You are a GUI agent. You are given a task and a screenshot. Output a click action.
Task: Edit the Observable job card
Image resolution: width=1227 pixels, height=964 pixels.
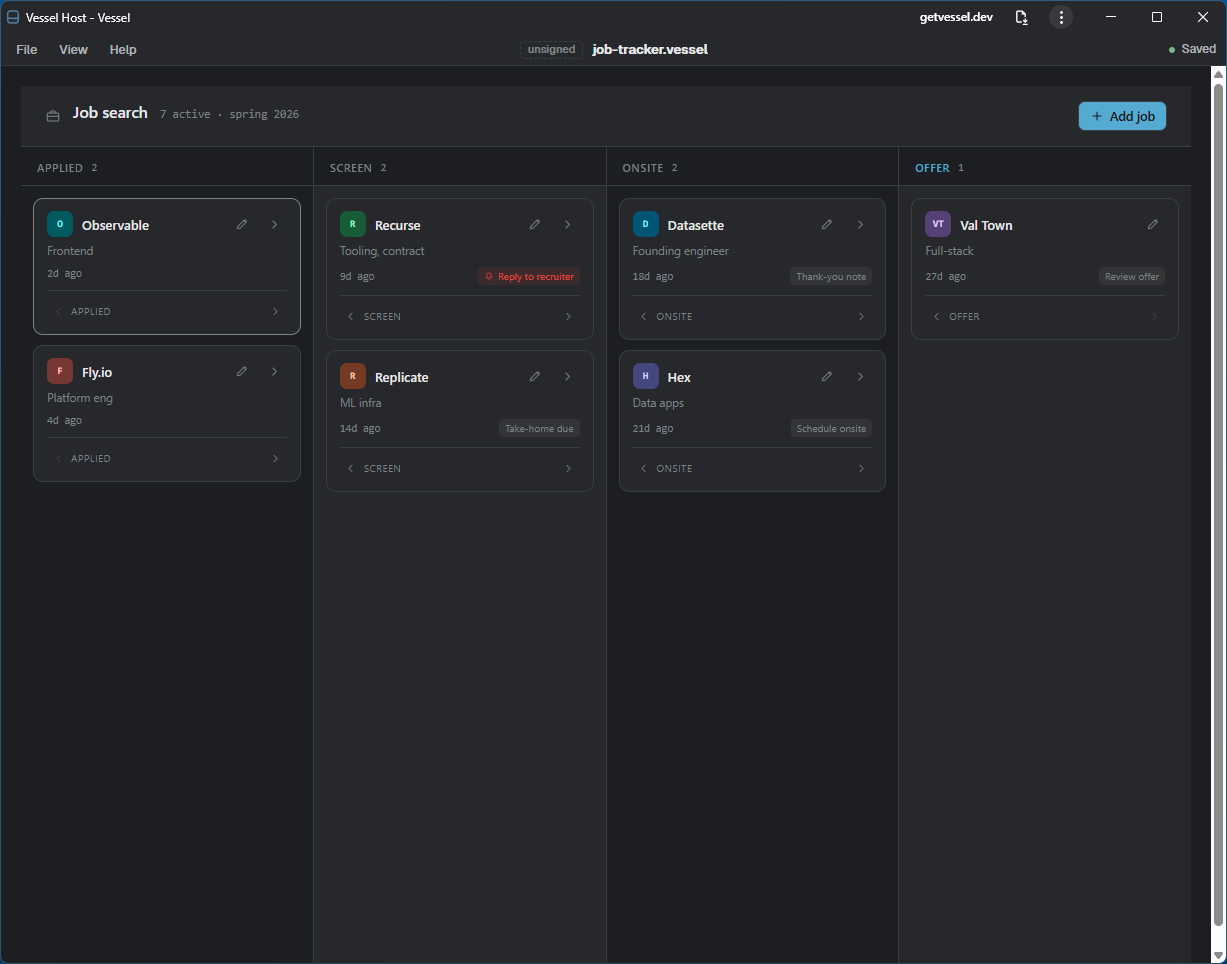click(242, 225)
